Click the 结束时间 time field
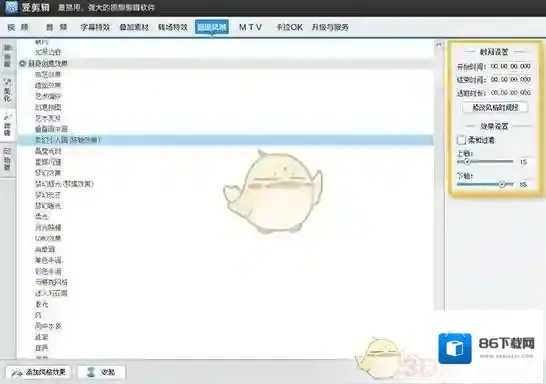Viewport: 546px width, 384px height. 510,80
